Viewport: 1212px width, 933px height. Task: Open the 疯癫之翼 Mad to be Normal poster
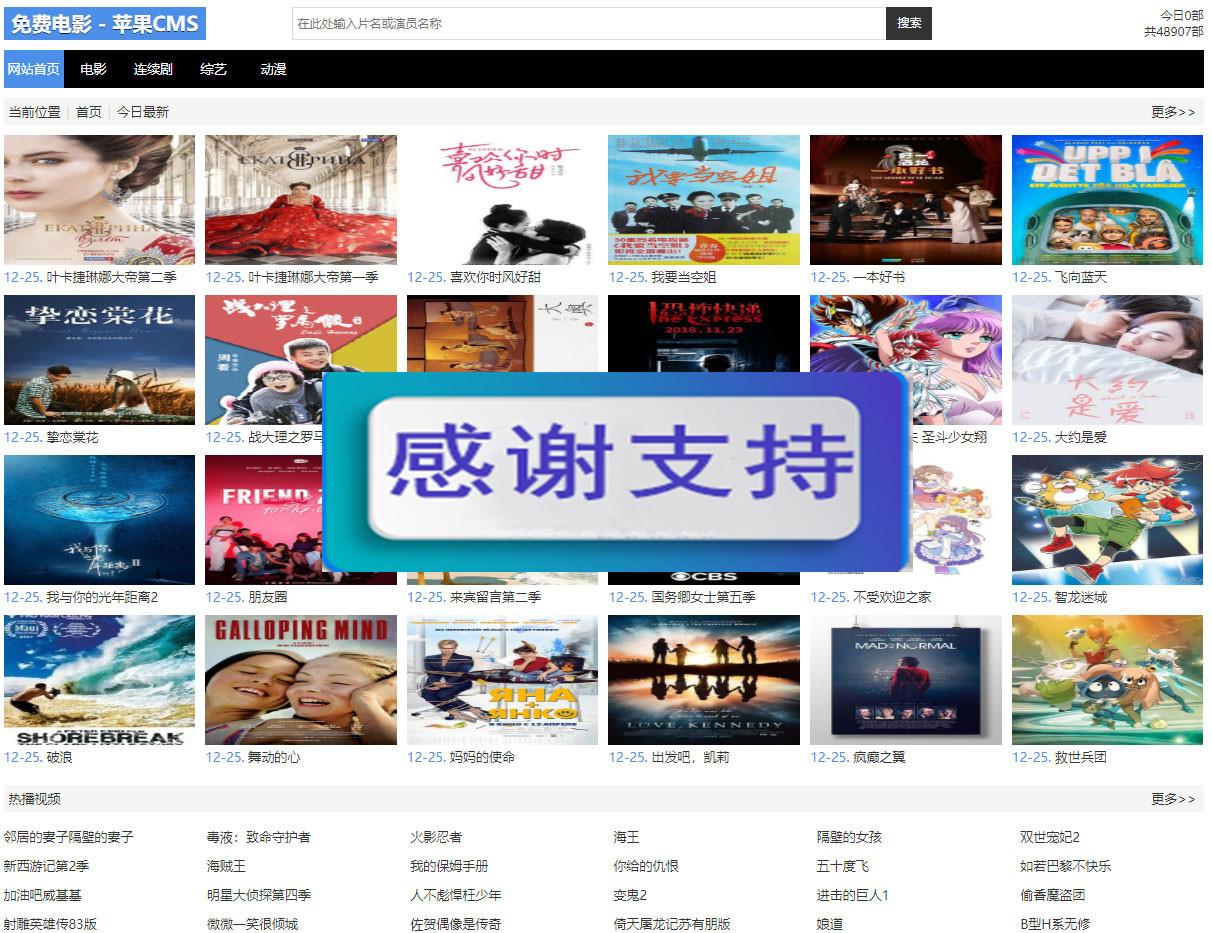[x=906, y=680]
